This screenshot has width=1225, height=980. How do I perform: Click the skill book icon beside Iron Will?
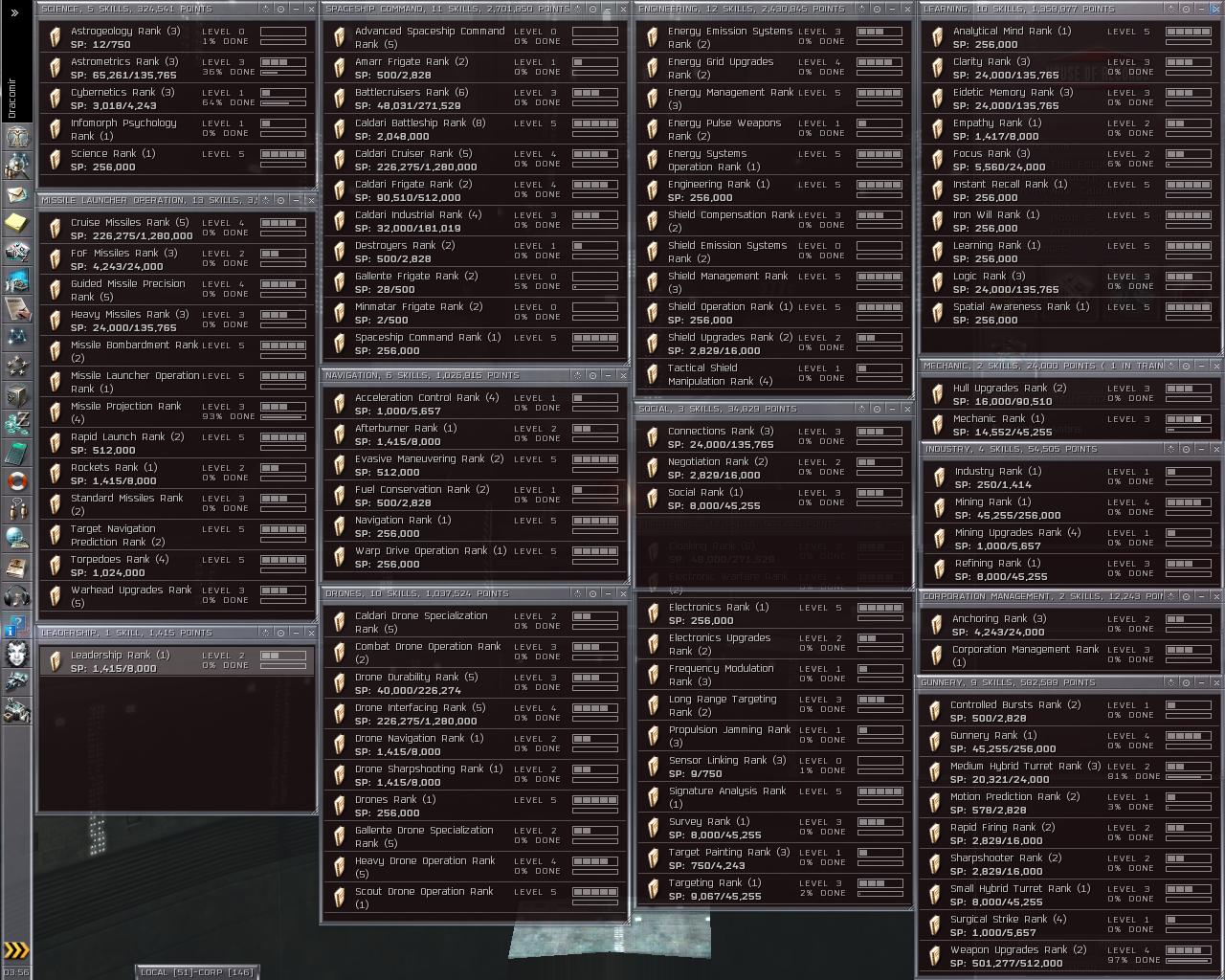937,221
